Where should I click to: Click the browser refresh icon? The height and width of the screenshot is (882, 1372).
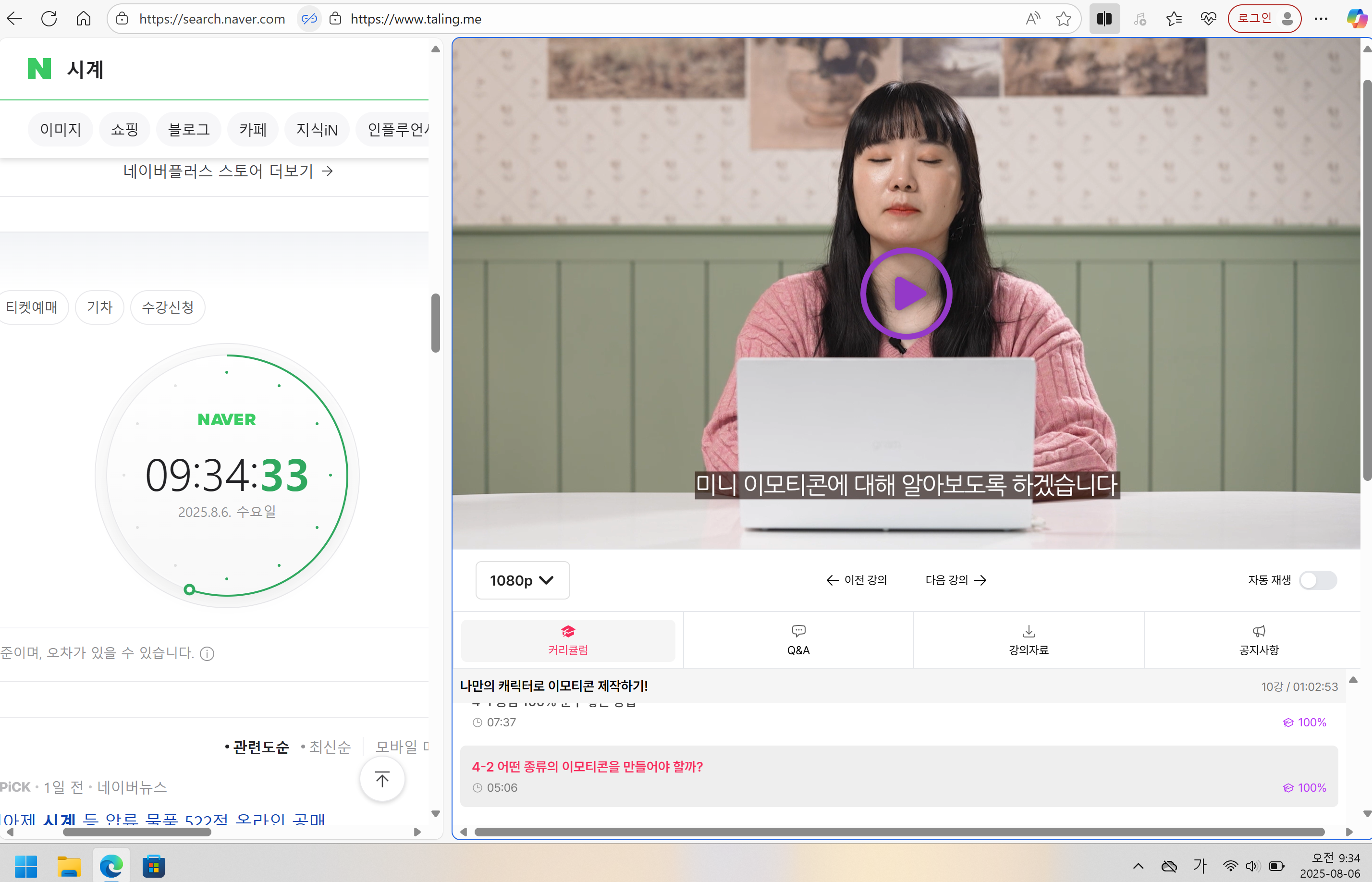49,19
